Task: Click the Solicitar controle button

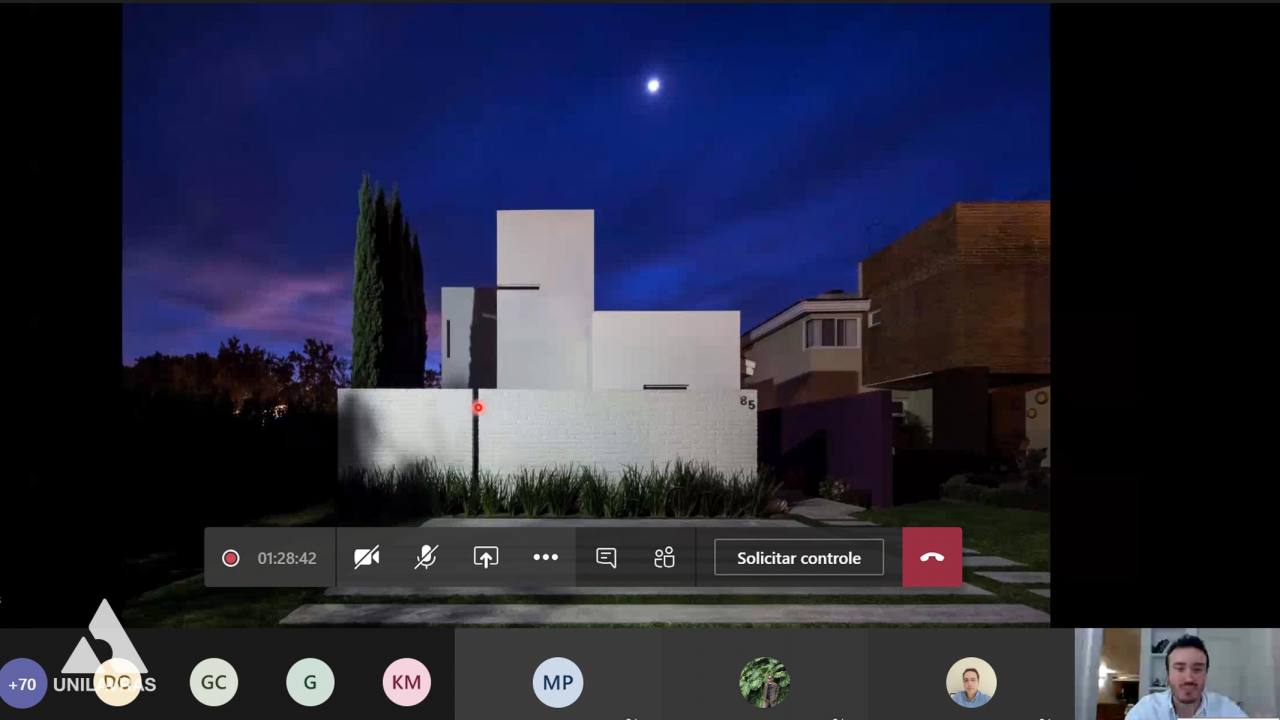Action: pyautogui.click(x=799, y=558)
